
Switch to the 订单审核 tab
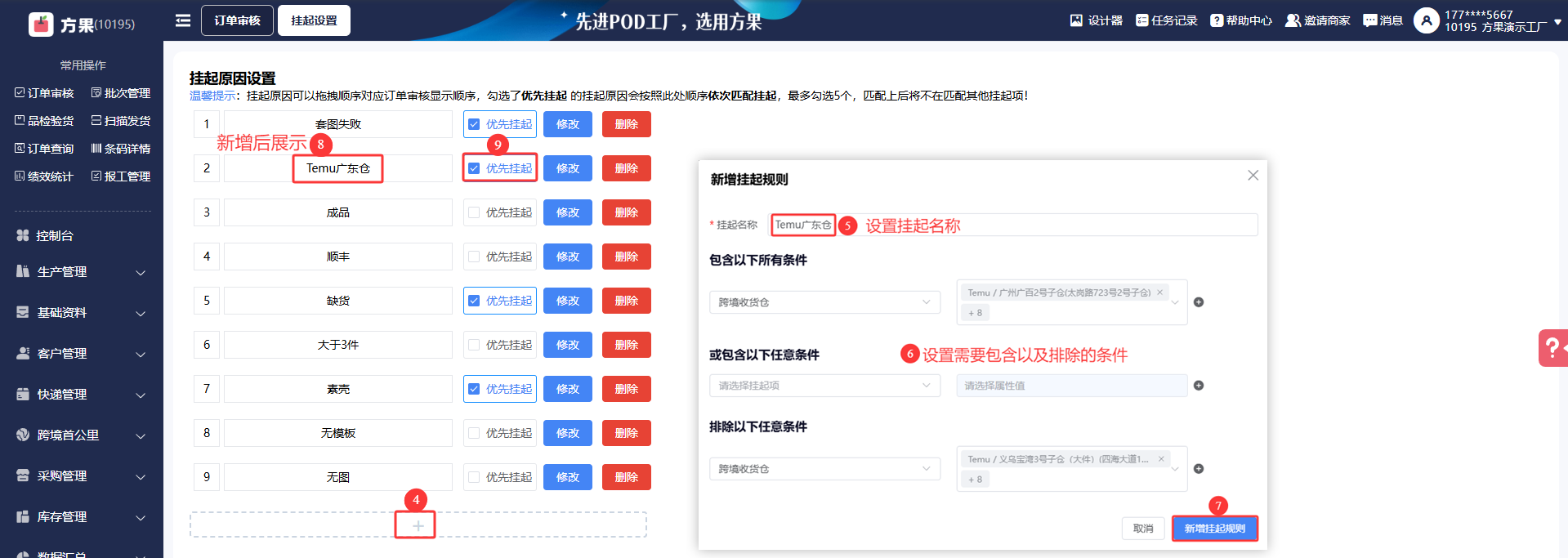237,20
